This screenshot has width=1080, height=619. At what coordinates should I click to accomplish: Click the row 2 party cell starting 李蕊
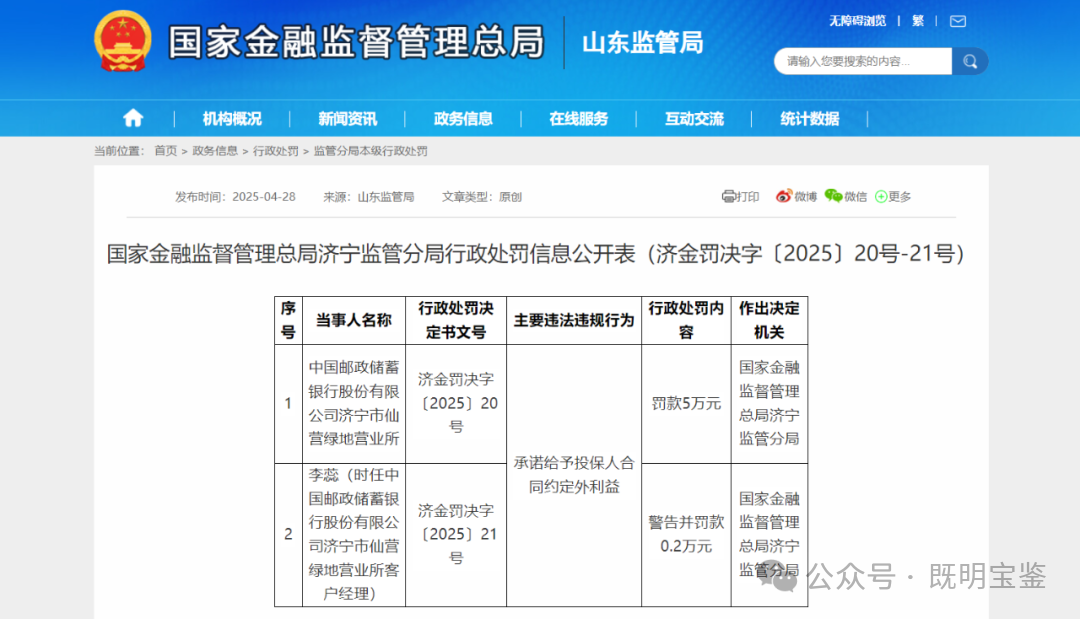[x=354, y=534]
